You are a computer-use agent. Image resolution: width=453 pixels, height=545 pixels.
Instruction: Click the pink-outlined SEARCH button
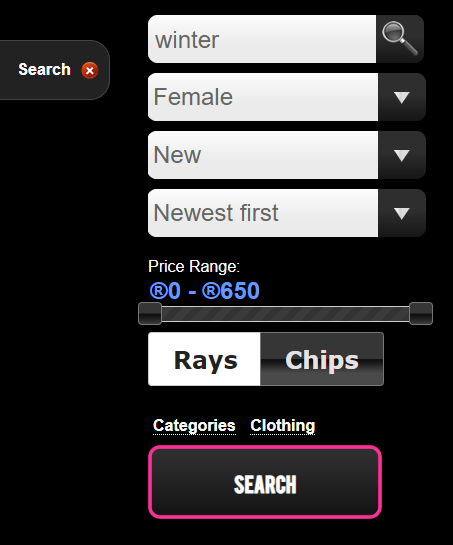[265, 482]
